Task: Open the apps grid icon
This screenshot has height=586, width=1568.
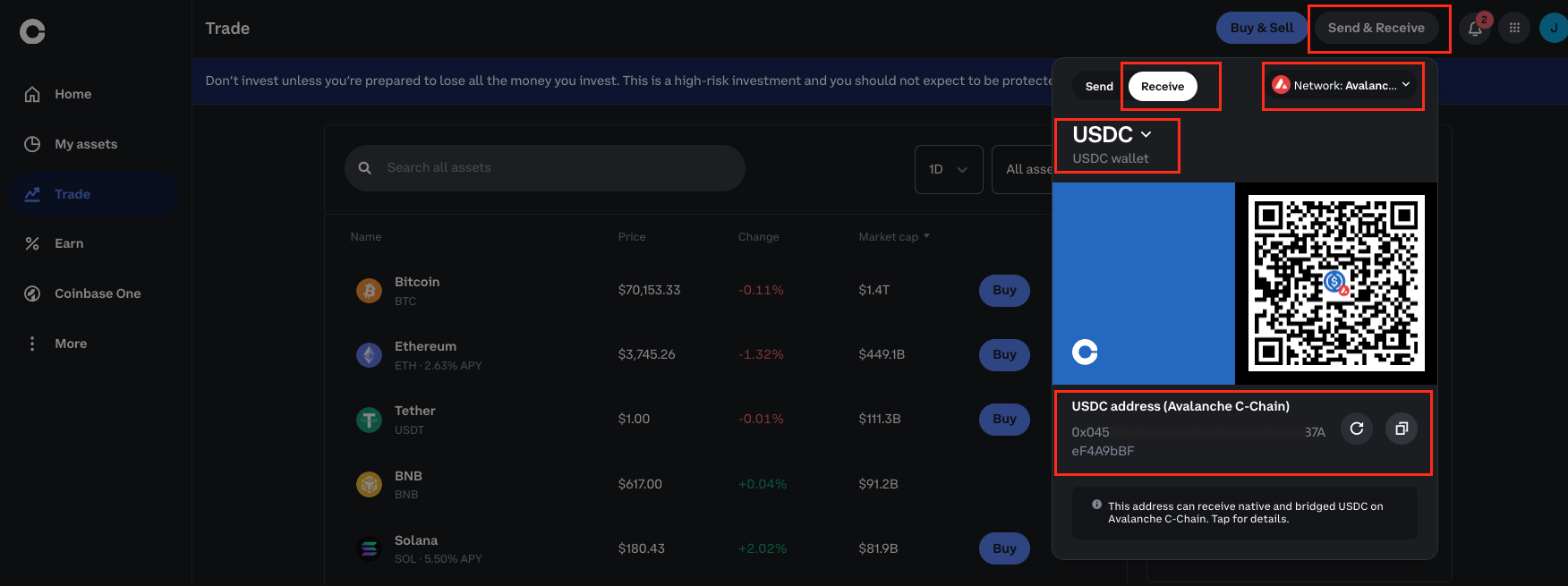Action: (x=1514, y=28)
